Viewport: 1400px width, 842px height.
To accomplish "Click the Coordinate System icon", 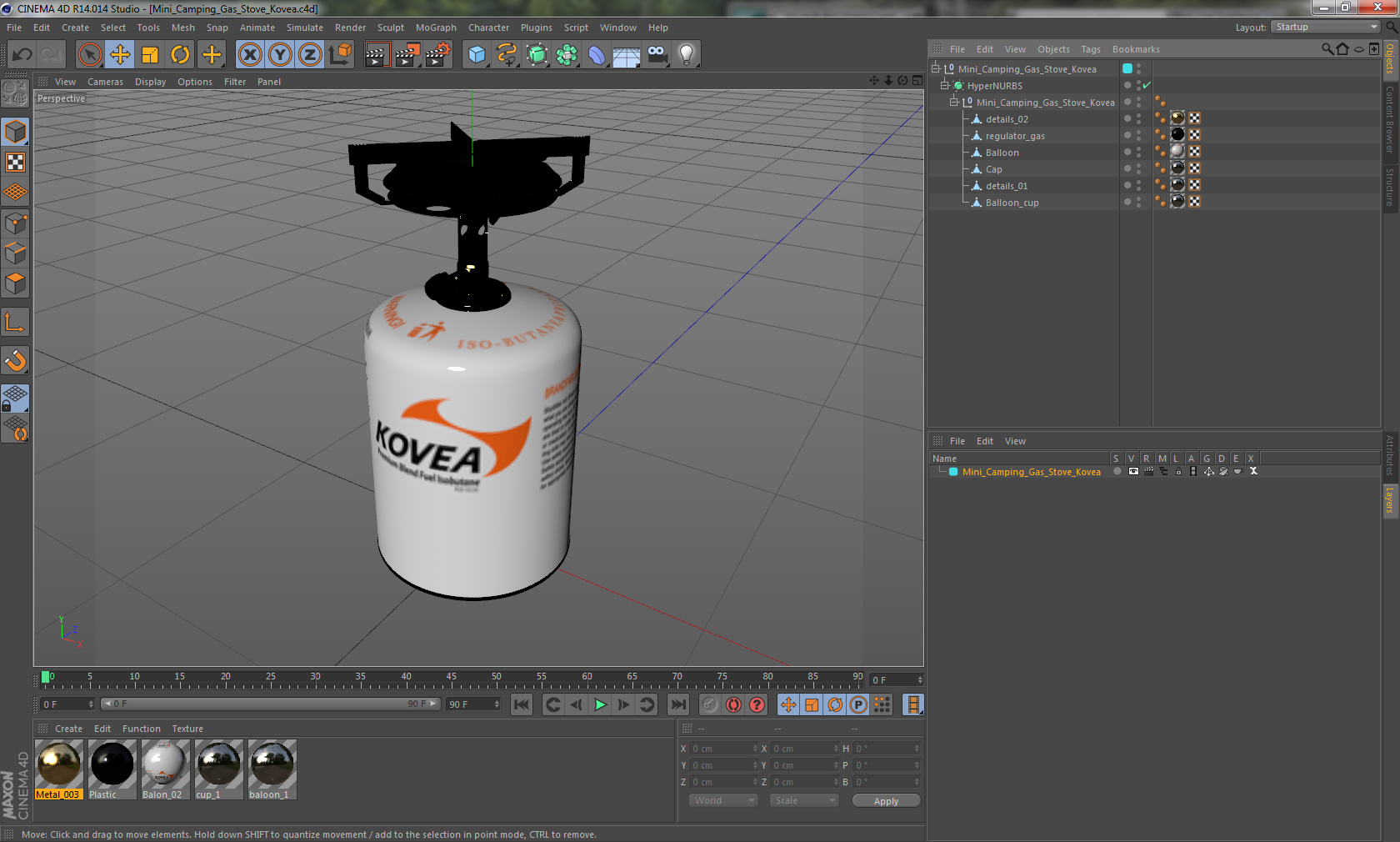I will click(340, 55).
